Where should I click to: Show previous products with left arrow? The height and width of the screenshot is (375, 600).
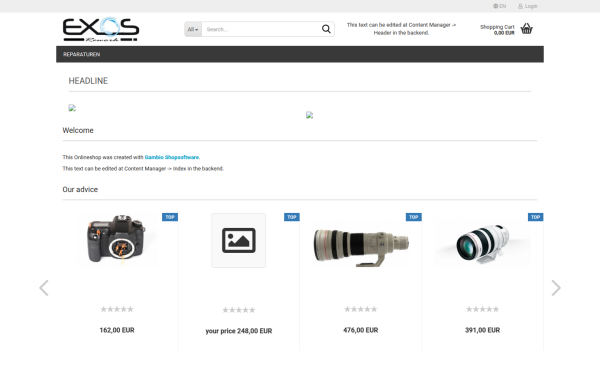pyautogui.click(x=44, y=288)
